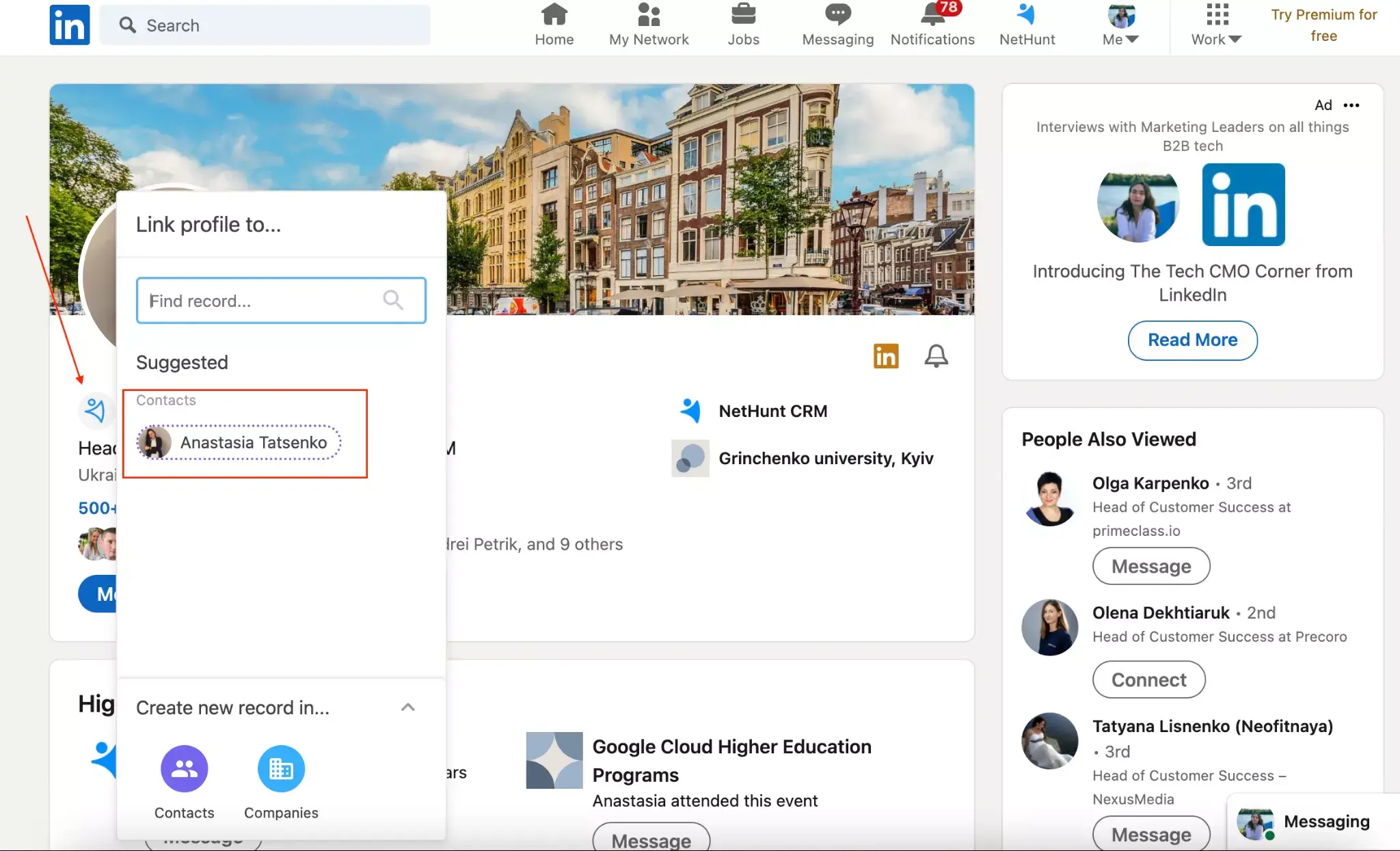Click the LinkedIn logo in the ad
The width and height of the screenshot is (1400, 851).
[1243, 204]
